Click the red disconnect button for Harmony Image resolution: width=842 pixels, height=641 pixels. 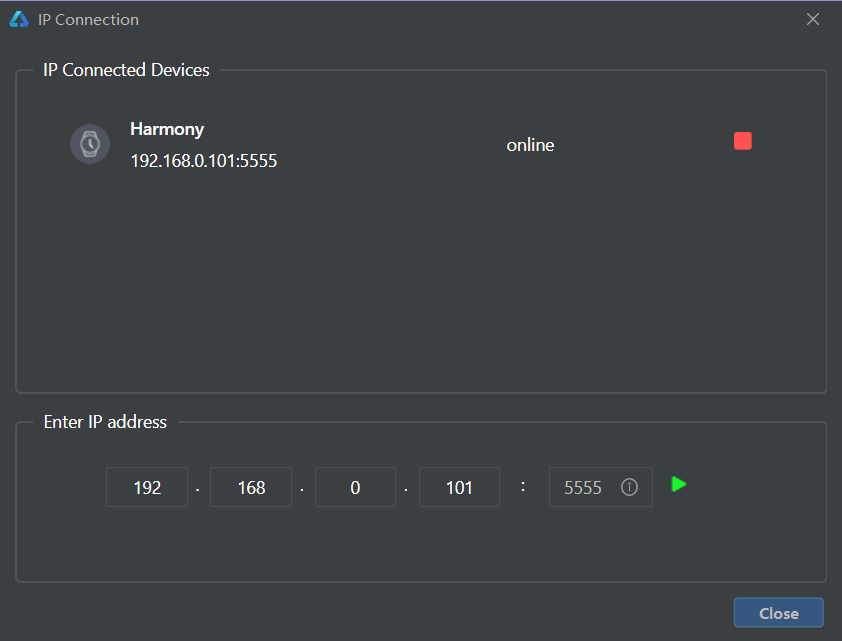pyautogui.click(x=743, y=141)
